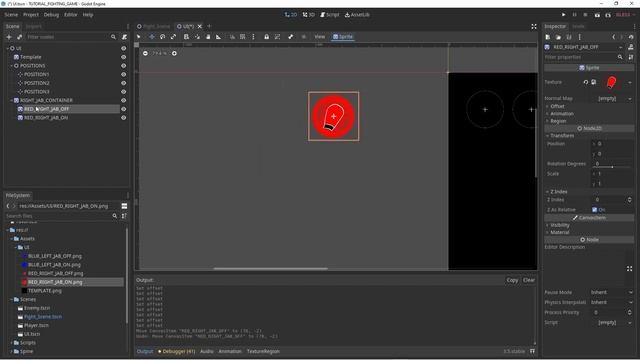Revert the Texture property to default
This screenshot has width=640, height=360.
coord(586,82)
